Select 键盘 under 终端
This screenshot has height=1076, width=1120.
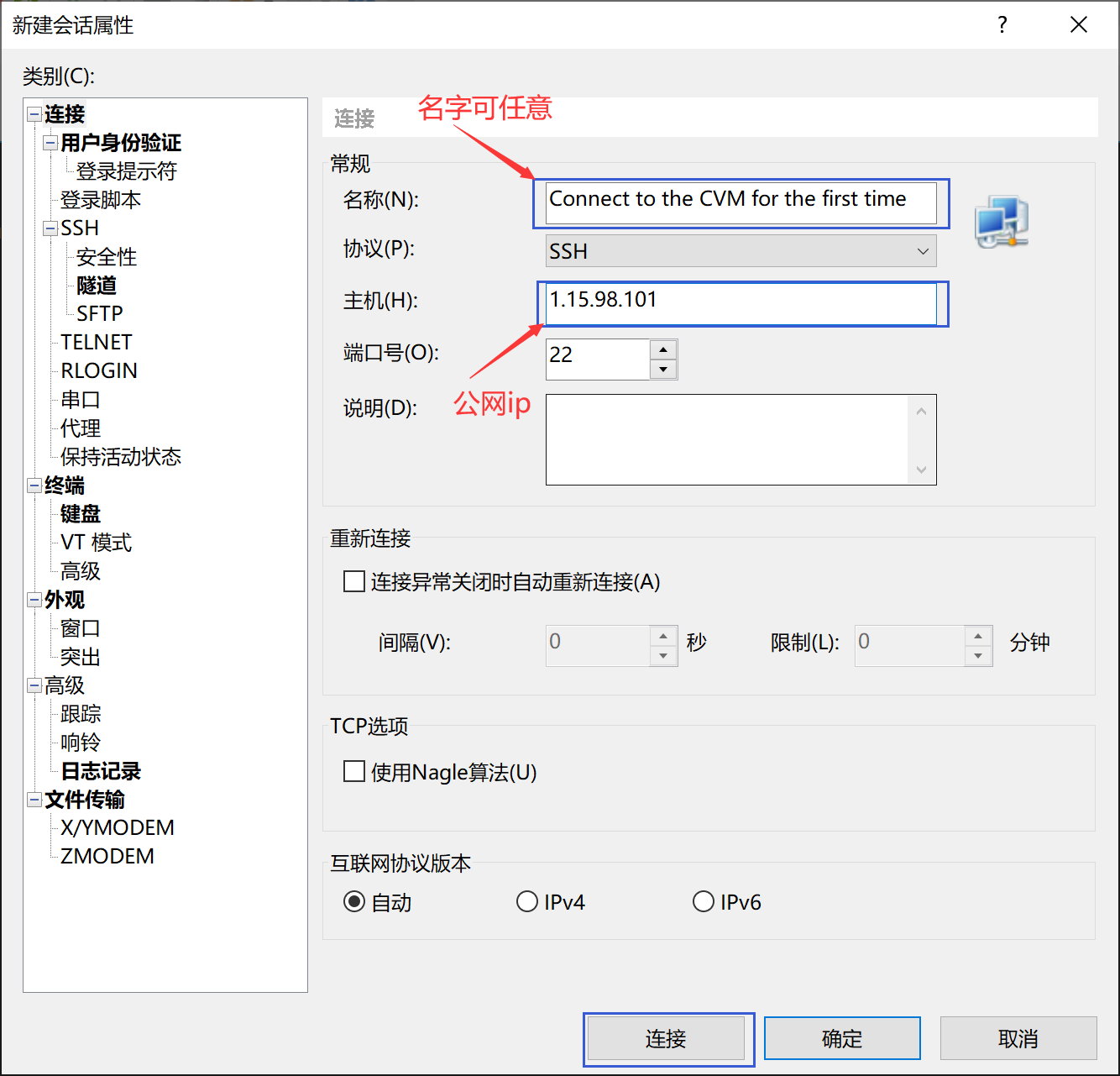coord(81,514)
